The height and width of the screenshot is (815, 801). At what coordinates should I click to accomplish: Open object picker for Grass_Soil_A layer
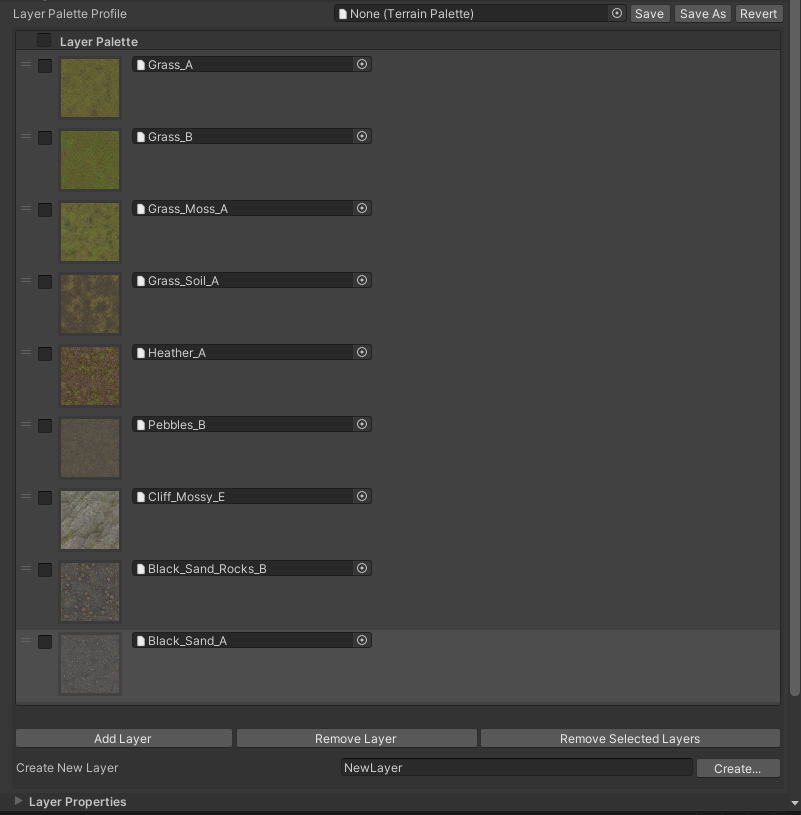click(x=362, y=280)
